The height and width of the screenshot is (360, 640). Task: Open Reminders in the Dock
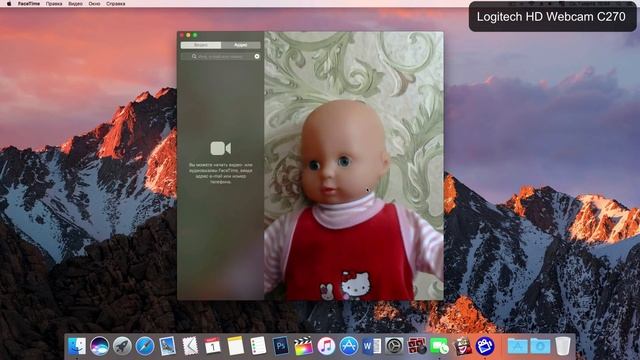pyautogui.click(x=258, y=346)
